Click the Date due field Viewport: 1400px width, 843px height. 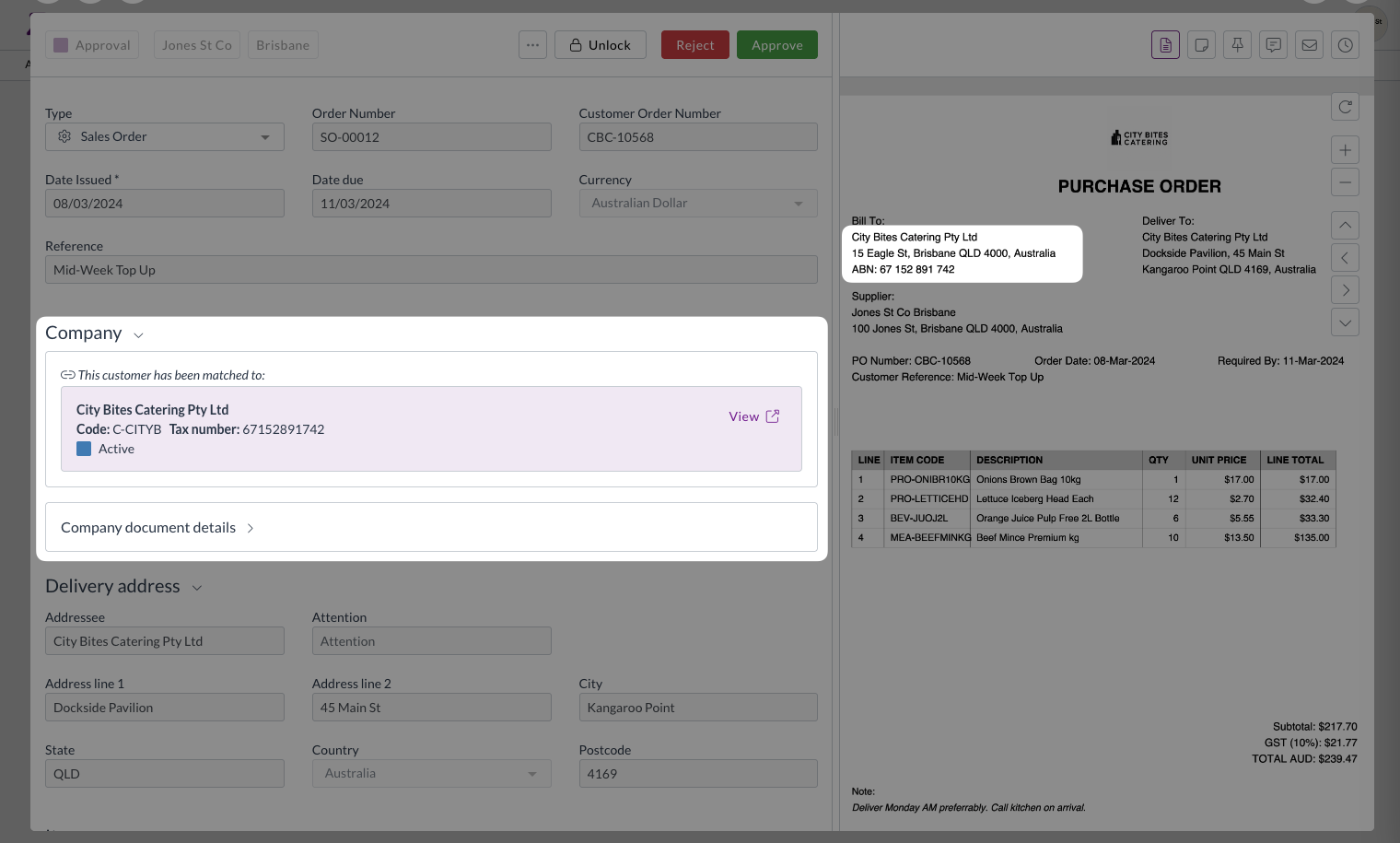pos(431,203)
